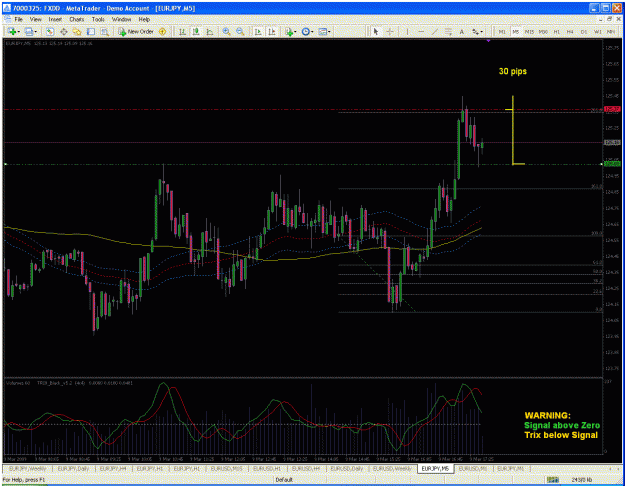This screenshot has height=486, width=625.
Task: Enable Expert Advisors with the toolbar icon
Action: click(163, 31)
